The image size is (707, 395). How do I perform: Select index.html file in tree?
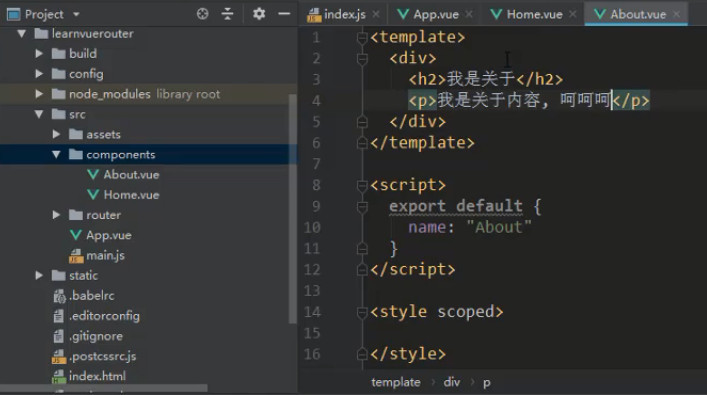click(x=97, y=376)
